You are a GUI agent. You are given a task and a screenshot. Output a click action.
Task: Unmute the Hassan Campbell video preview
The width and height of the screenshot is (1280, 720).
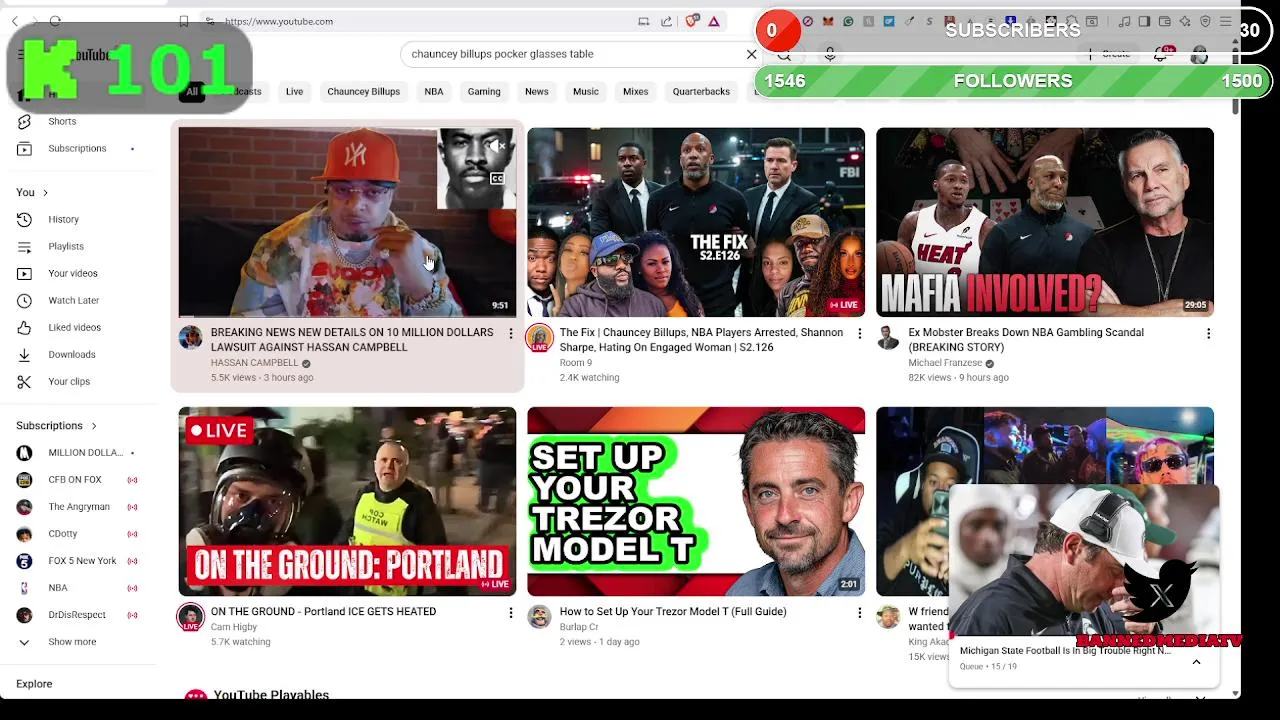[x=497, y=146]
